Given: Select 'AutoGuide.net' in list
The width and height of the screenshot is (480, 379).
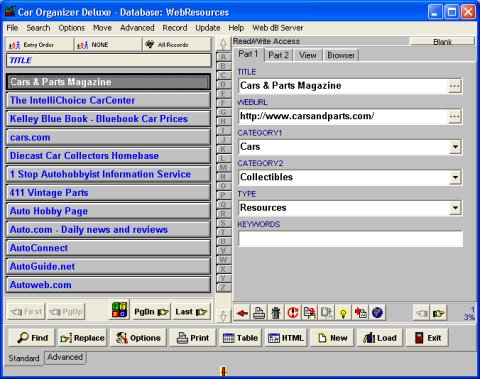Looking at the screenshot, I should point(108,266).
